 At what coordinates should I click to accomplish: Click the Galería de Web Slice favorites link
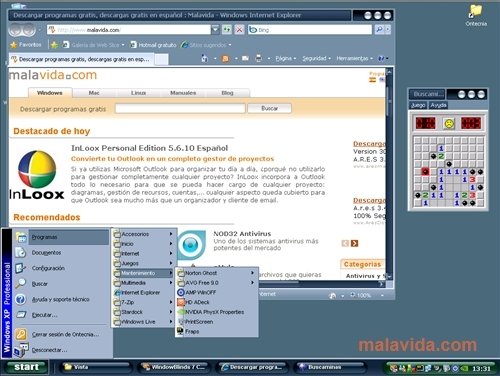point(94,45)
